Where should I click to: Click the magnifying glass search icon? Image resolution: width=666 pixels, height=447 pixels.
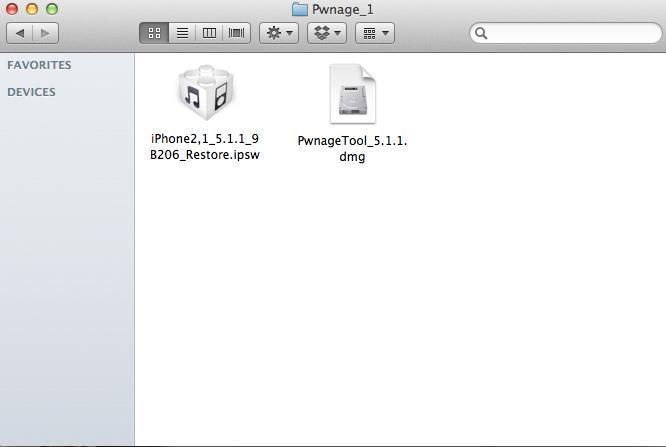[481, 33]
